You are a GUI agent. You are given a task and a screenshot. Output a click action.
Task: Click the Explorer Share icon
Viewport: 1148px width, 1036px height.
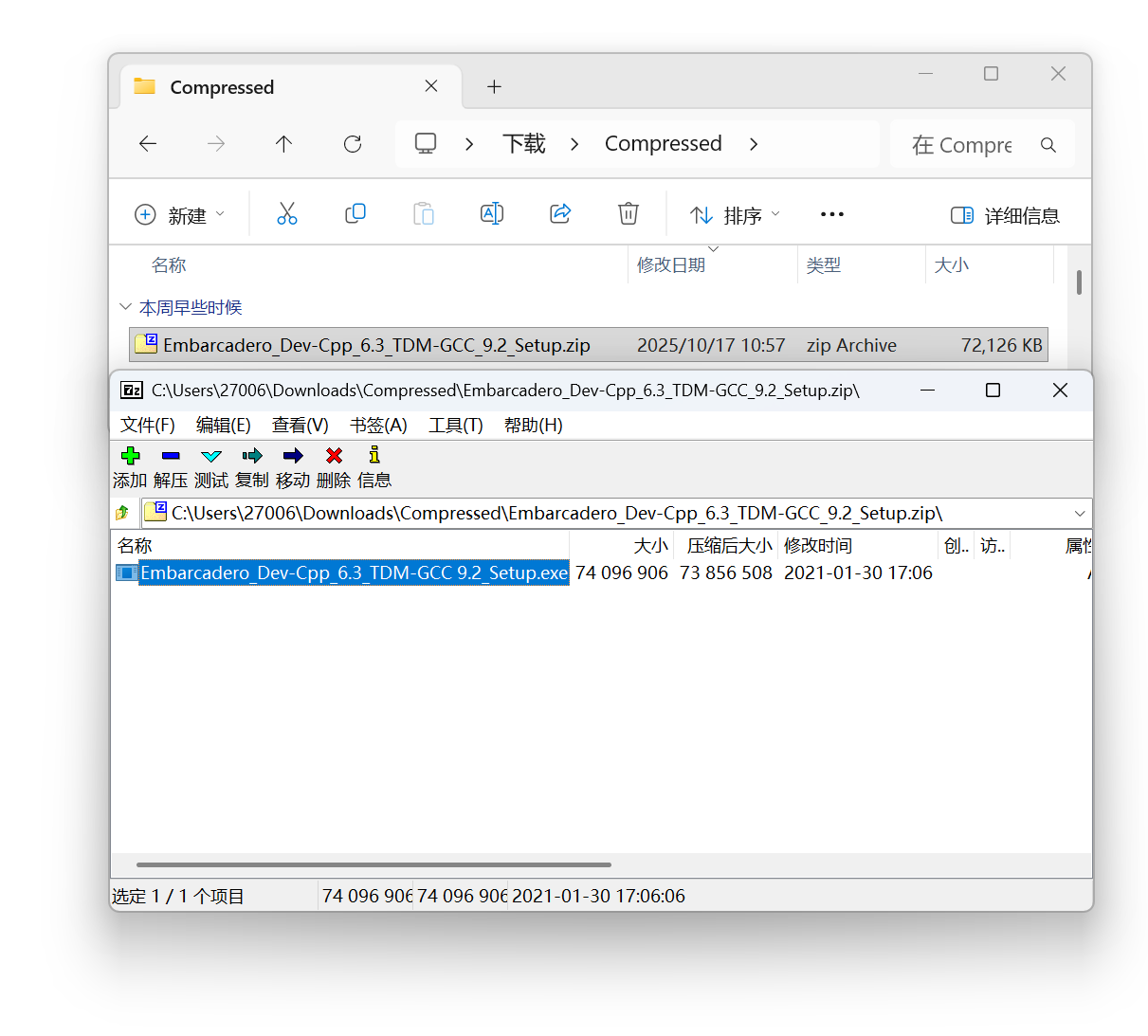pos(560,214)
